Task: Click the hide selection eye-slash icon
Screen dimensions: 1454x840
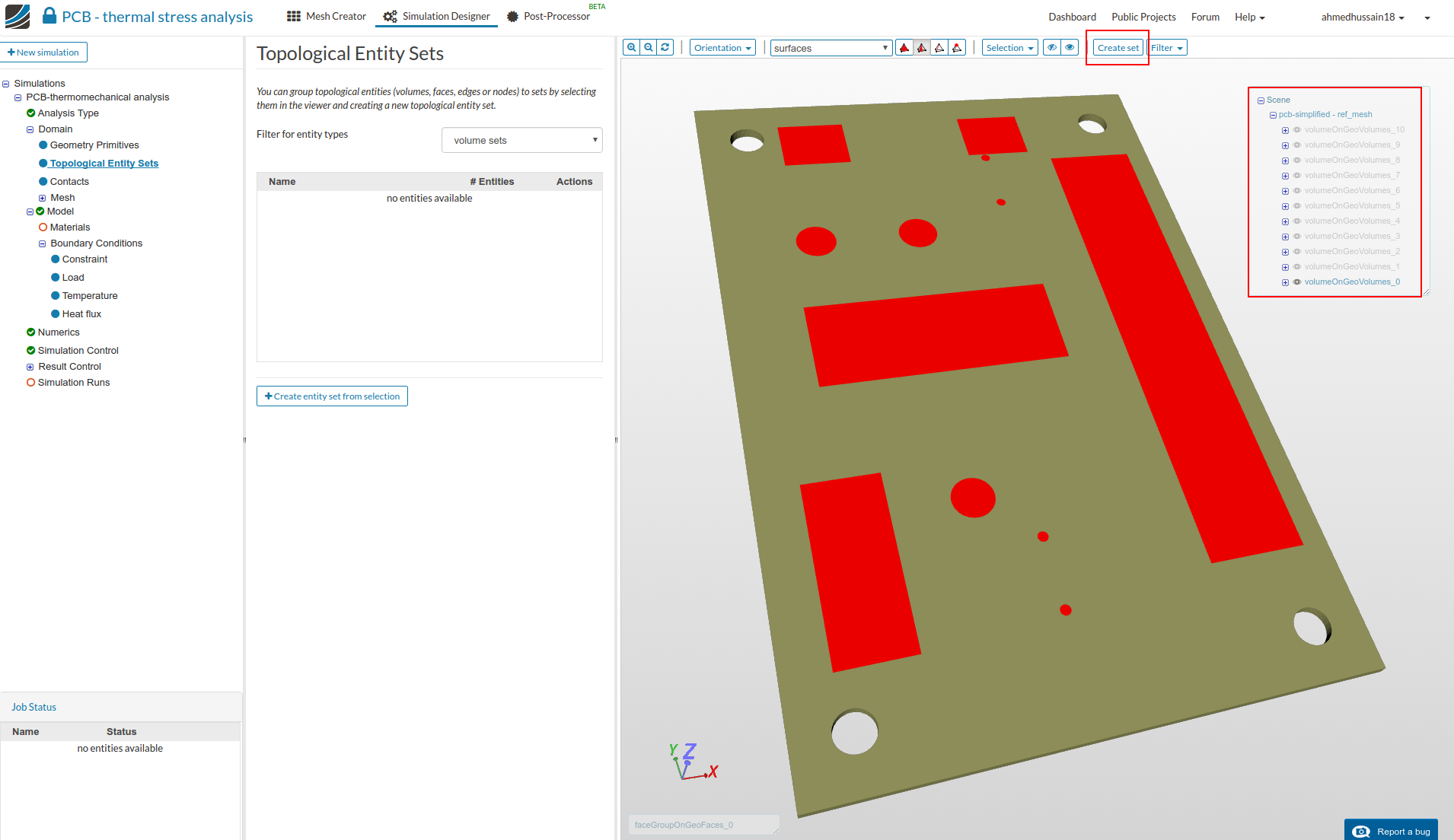Action: (x=1052, y=47)
